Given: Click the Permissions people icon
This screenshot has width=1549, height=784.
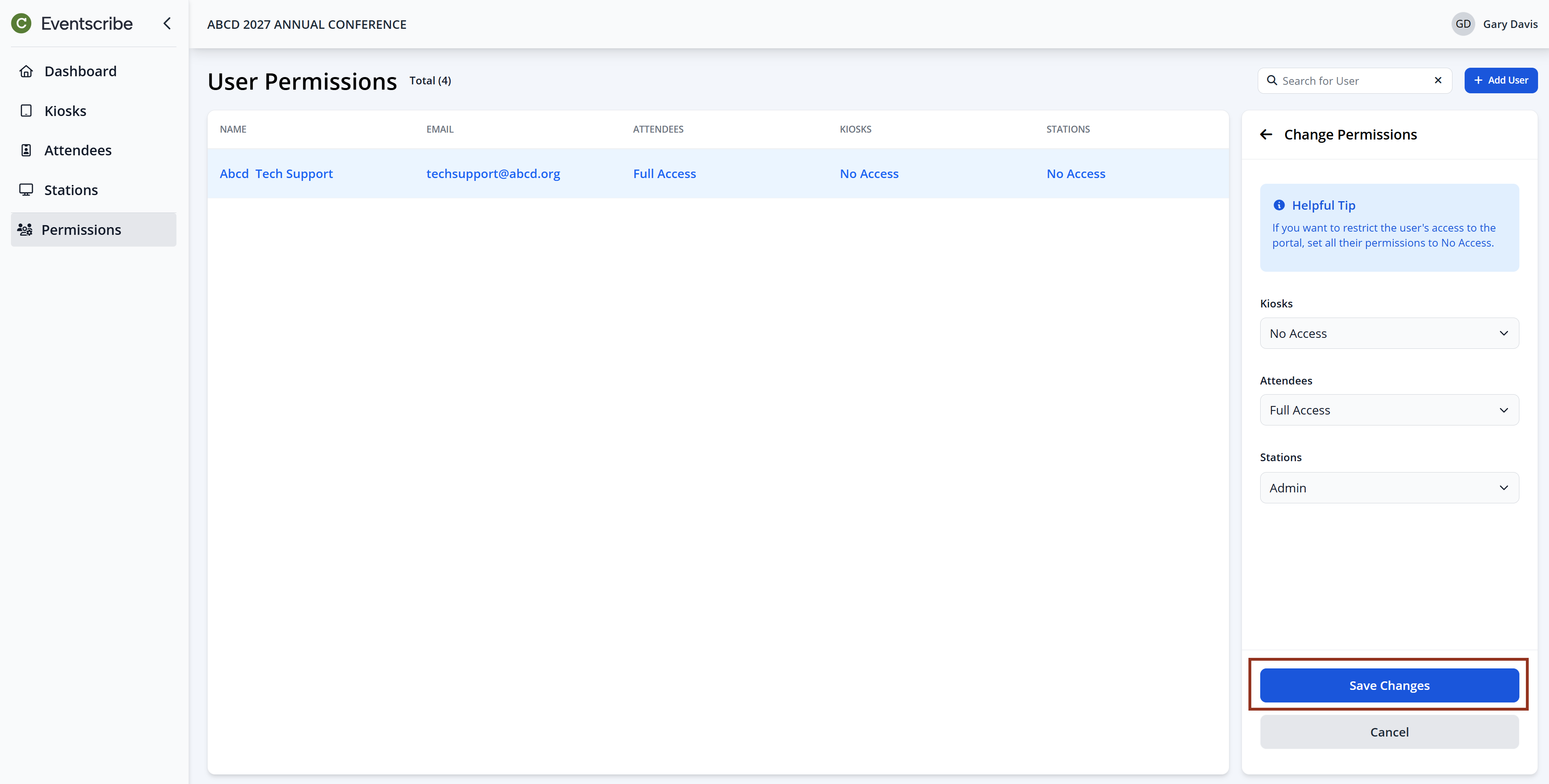Looking at the screenshot, I should coord(25,230).
